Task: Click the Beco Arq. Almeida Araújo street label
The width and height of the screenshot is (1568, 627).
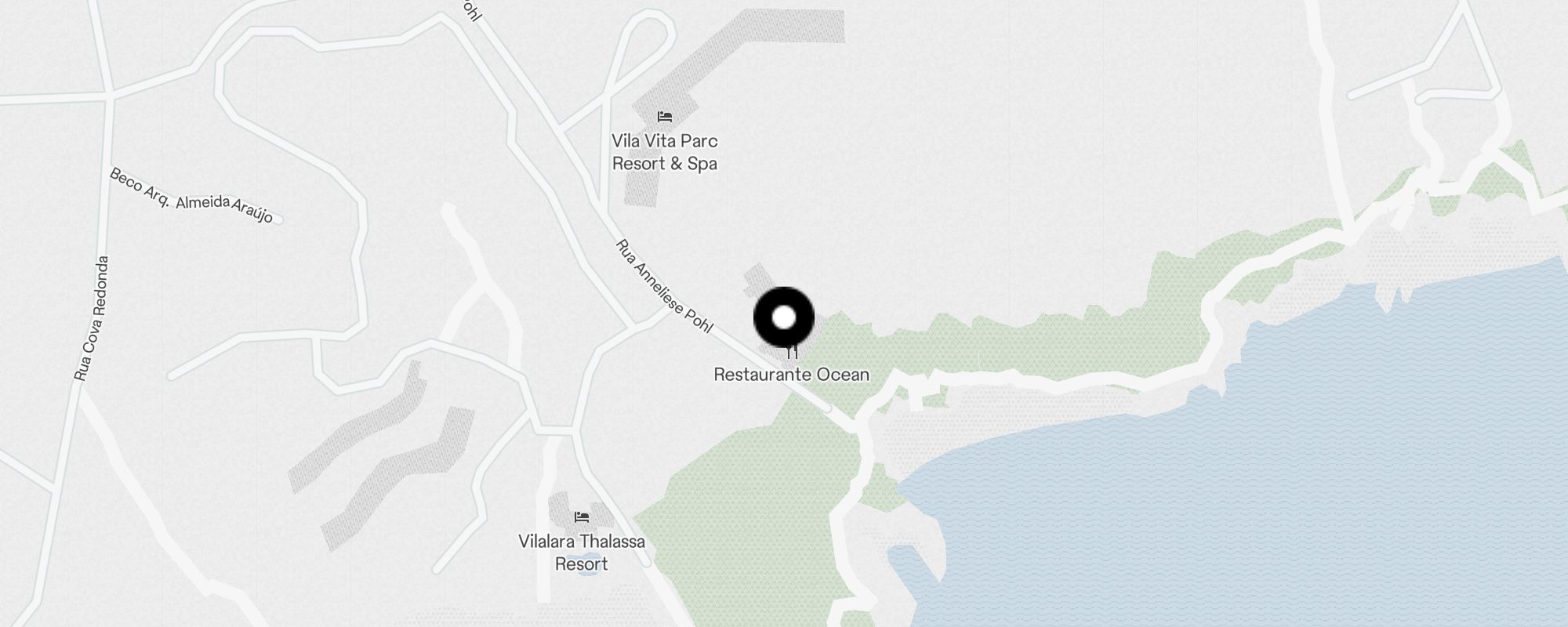Action: pyautogui.click(x=192, y=197)
